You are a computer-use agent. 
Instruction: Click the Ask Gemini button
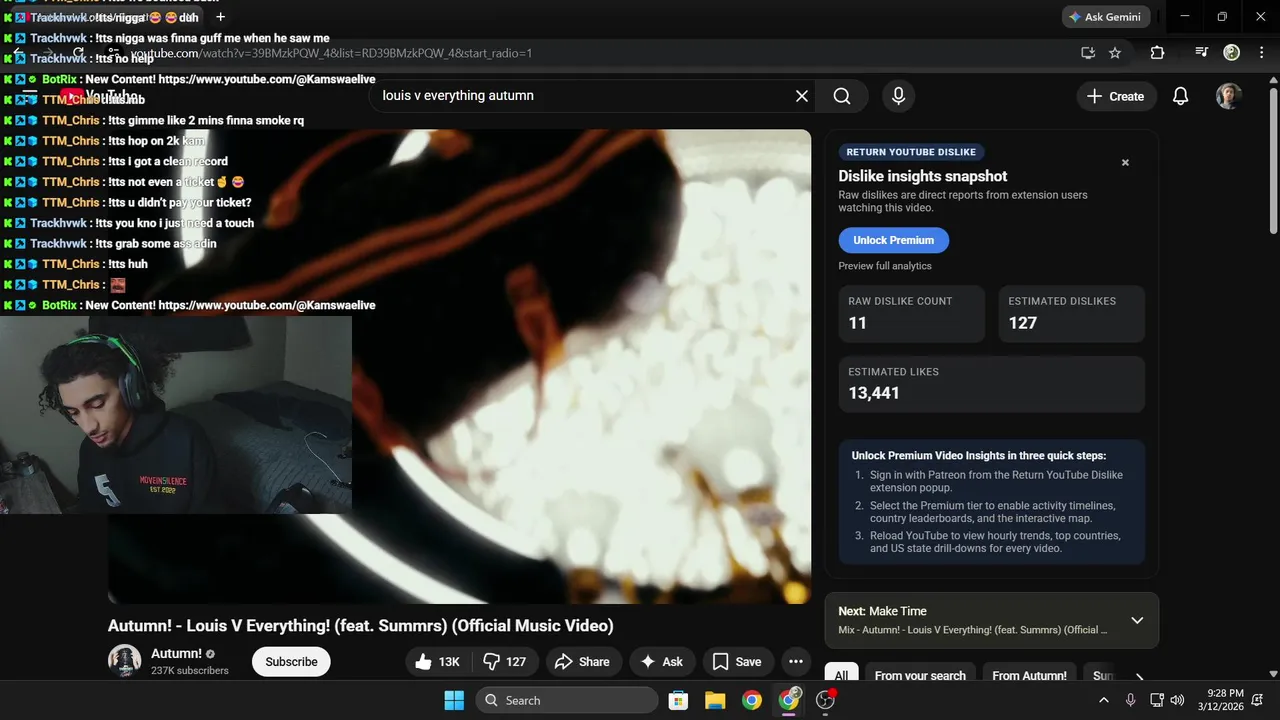pos(1106,17)
